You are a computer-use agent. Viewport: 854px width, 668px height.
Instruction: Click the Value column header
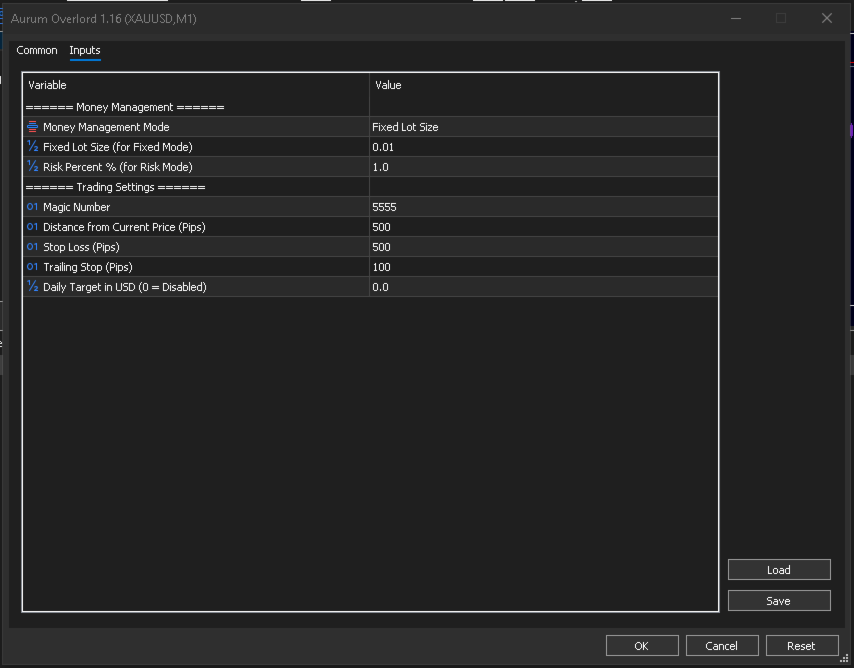pyautogui.click(x=544, y=85)
